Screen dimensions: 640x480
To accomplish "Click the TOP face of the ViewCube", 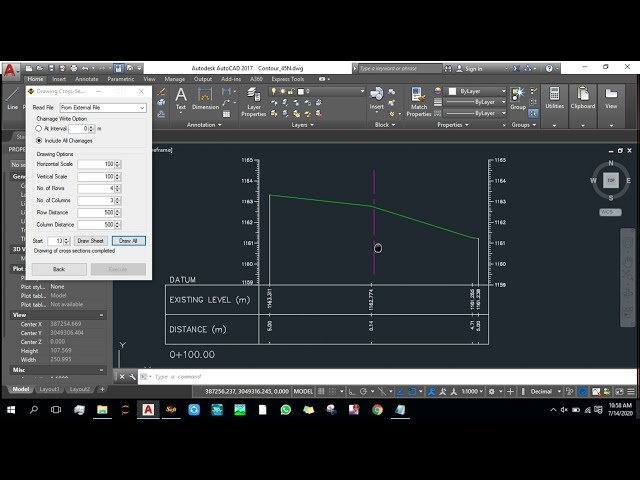I will pos(610,181).
